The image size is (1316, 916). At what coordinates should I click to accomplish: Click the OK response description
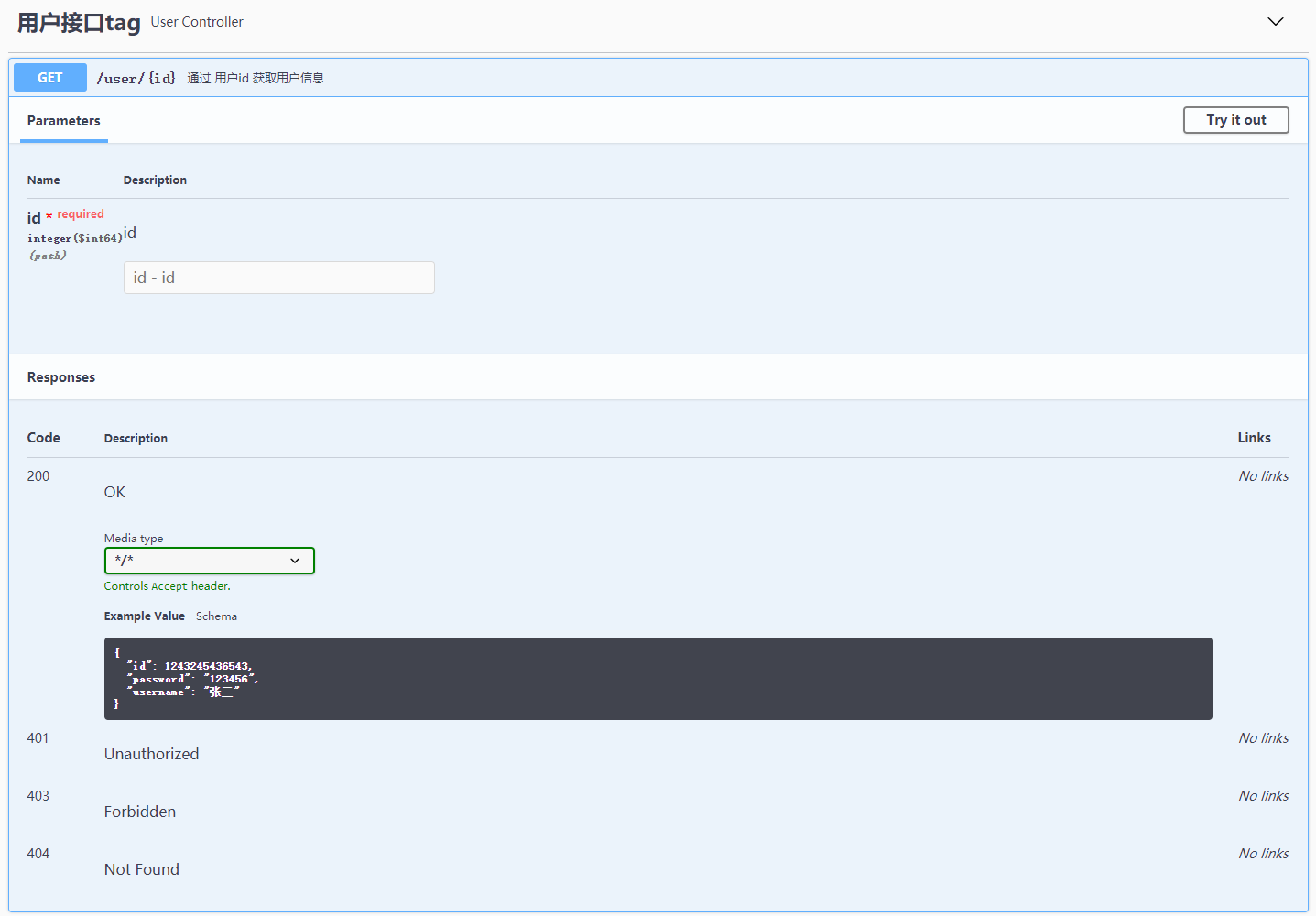tap(114, 493)
